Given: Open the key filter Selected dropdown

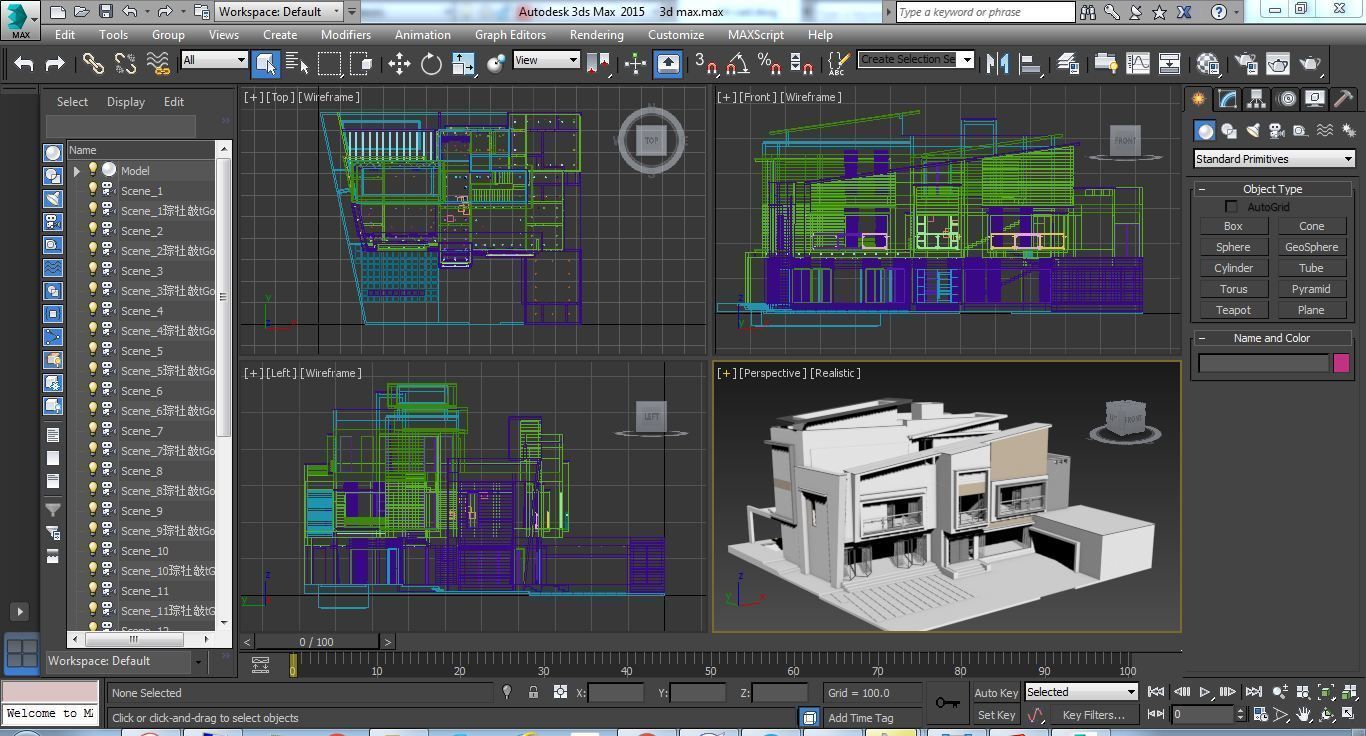Looking at the screenshot, I should tap(1081, 692).
